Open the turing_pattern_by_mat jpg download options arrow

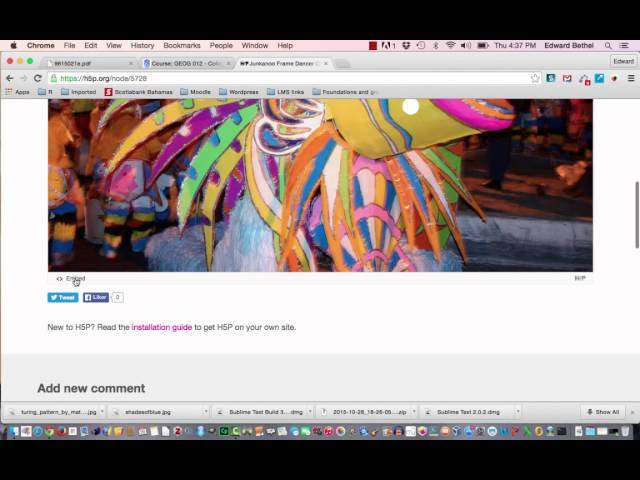102,412
